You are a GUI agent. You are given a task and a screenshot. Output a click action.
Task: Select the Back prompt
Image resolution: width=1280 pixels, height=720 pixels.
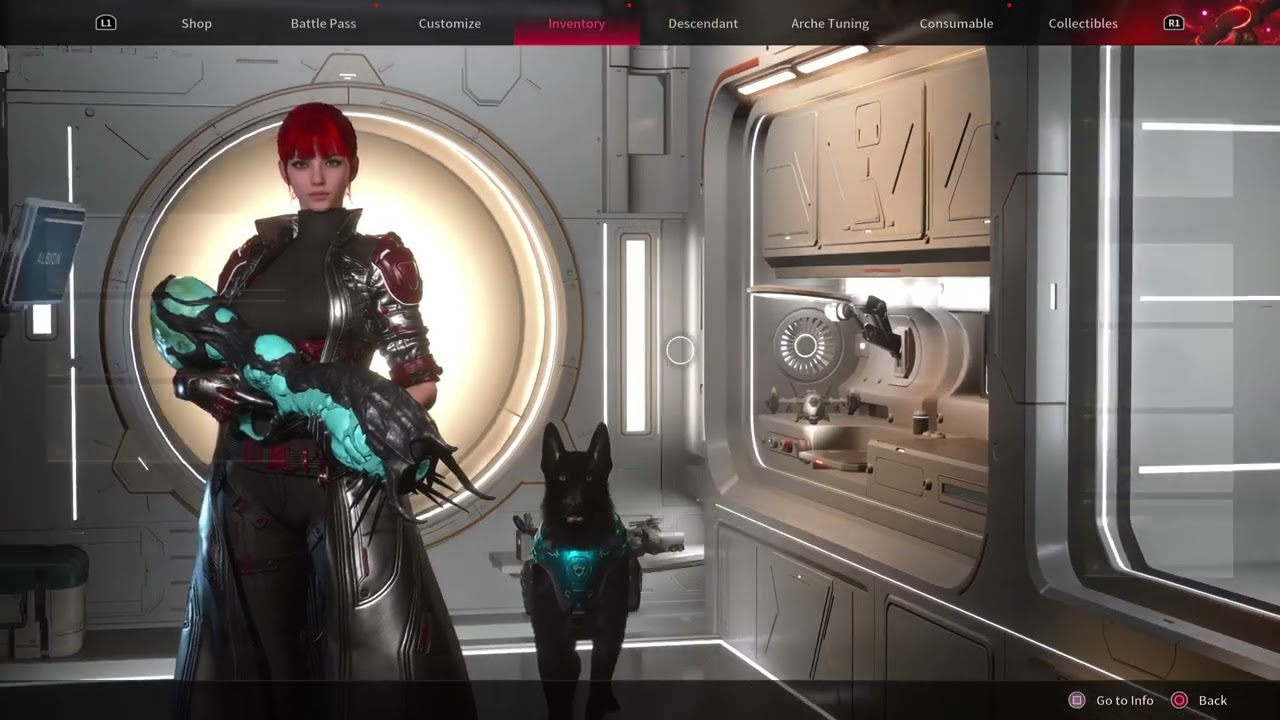point(1213,701)
